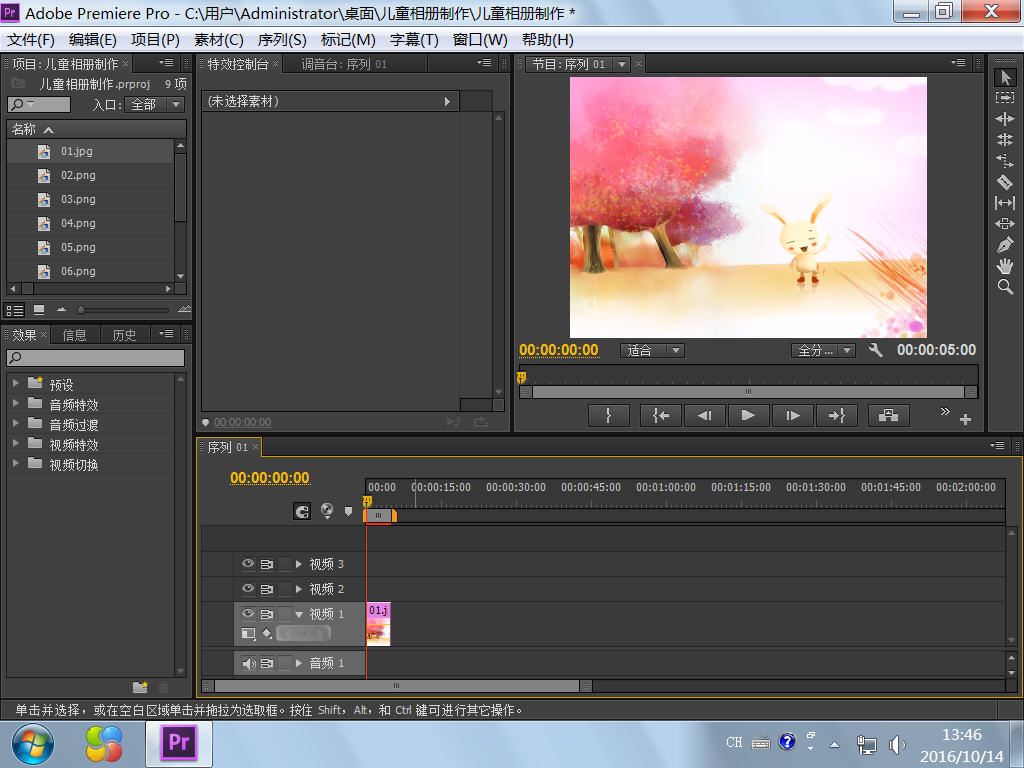Select the Track Select tool
Image resolution: width=1024 pixels, height=768 pixels.
coord(1005,97)
